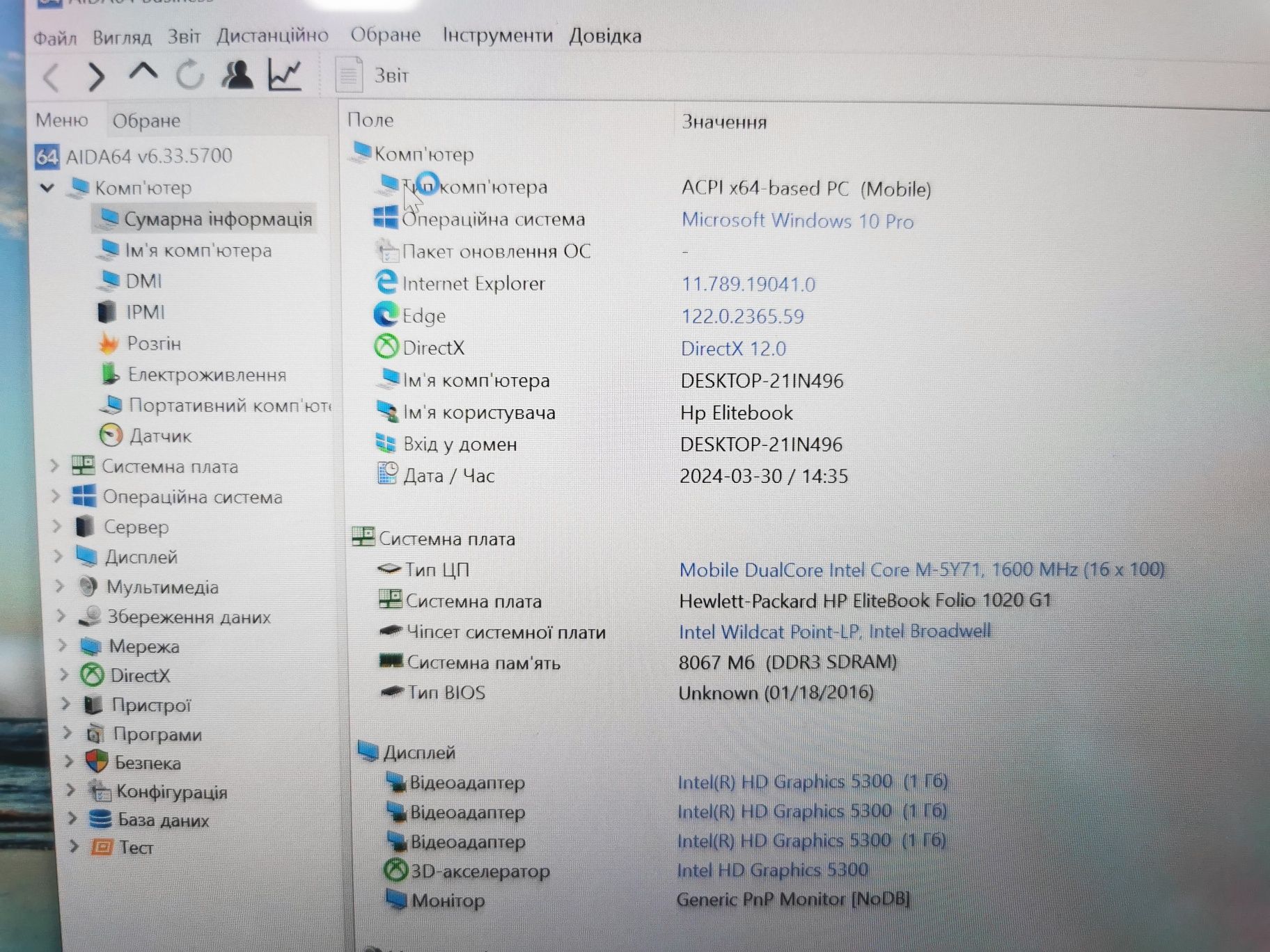Image resolution: width=1270 pixels, height=952 pixels.
Task: Open the DirectX 12.0 link
Action: 733,349
